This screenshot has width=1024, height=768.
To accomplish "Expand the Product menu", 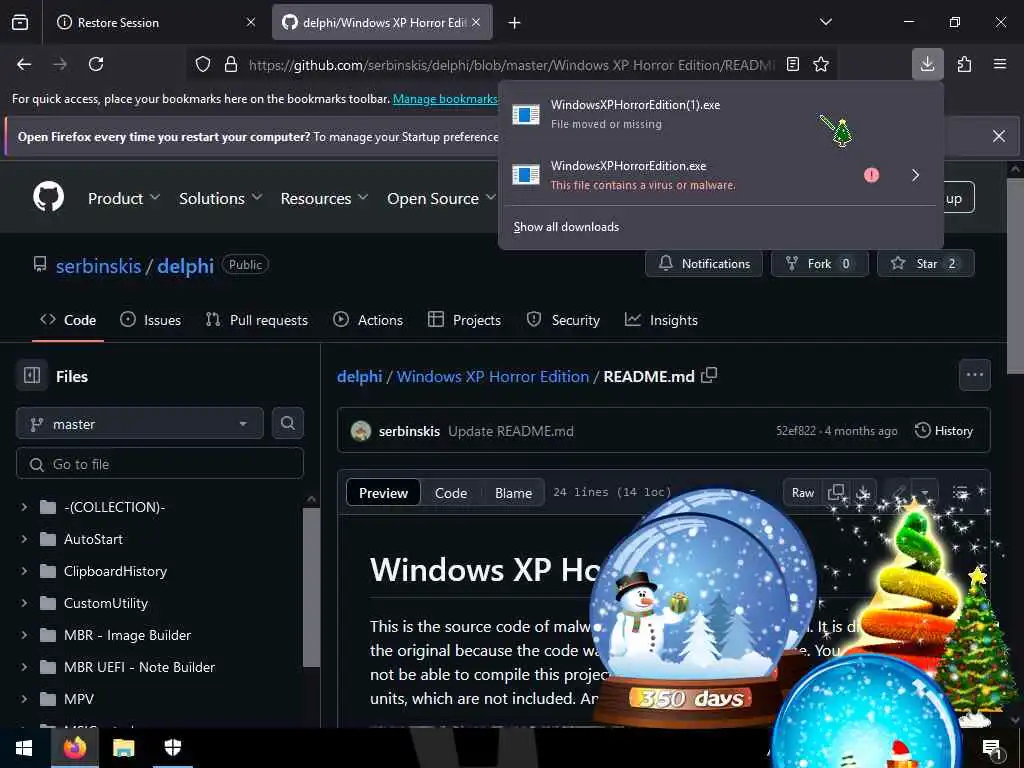I will coord(123,198).
